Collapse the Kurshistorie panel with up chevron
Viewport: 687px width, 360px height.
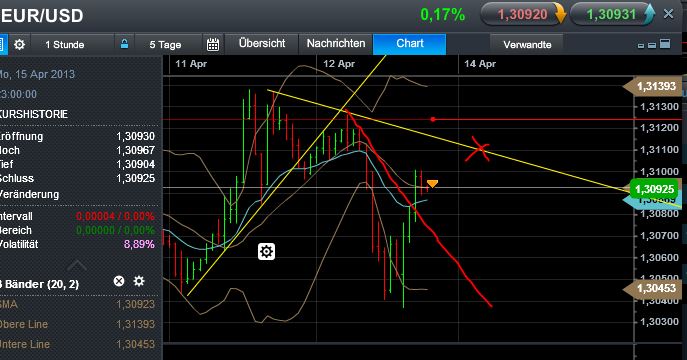(77, 265)
